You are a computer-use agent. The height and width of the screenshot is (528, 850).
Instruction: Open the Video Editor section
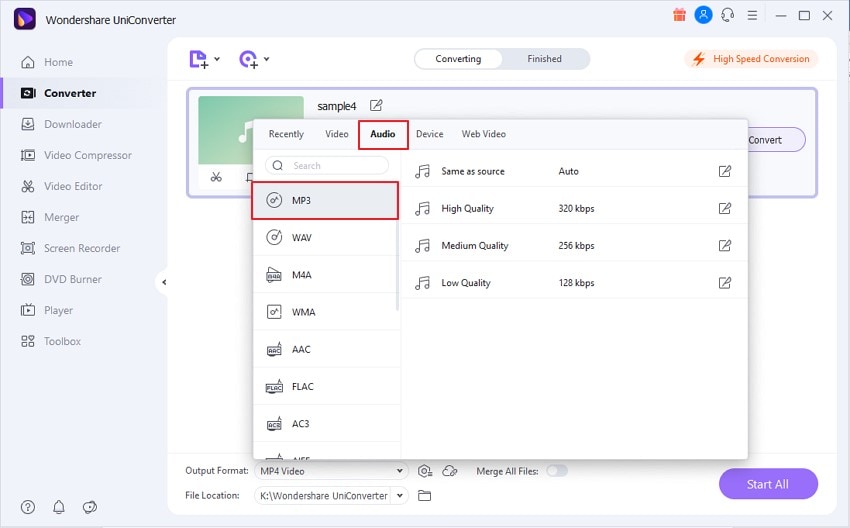(61, 186)
